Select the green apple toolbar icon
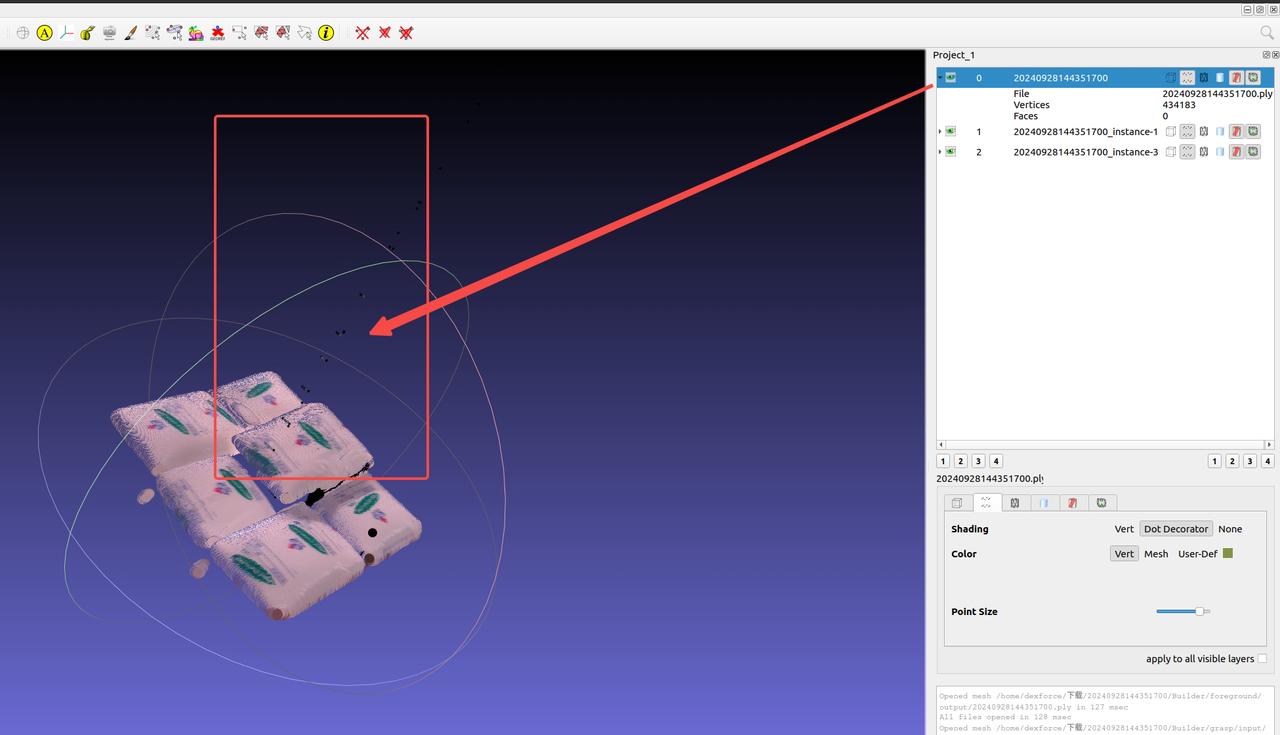Screen dimensions: 1280x735 [88, 33]
